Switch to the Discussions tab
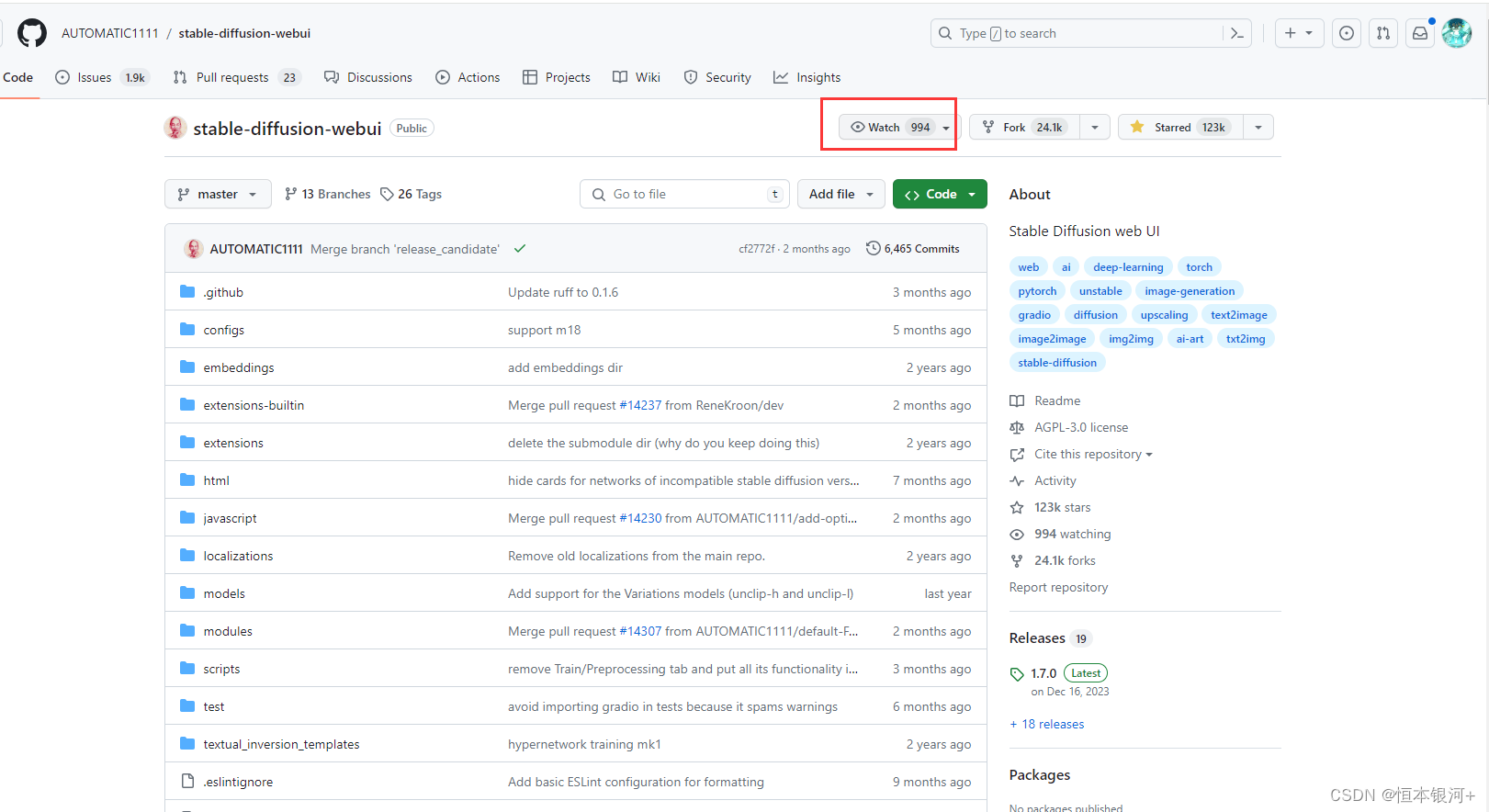The height and width of the screenshot is (812, 1489). (x=368, y=77)
